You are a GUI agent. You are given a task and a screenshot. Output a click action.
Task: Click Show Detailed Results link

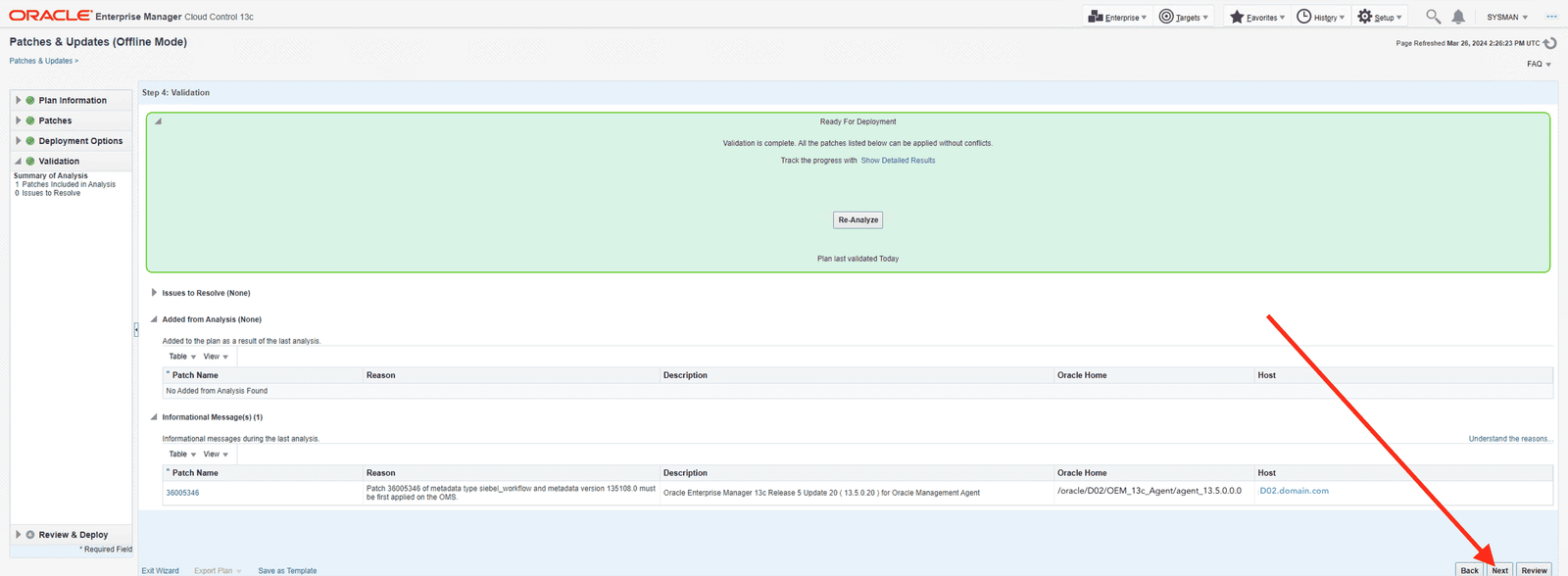(898, 161)
